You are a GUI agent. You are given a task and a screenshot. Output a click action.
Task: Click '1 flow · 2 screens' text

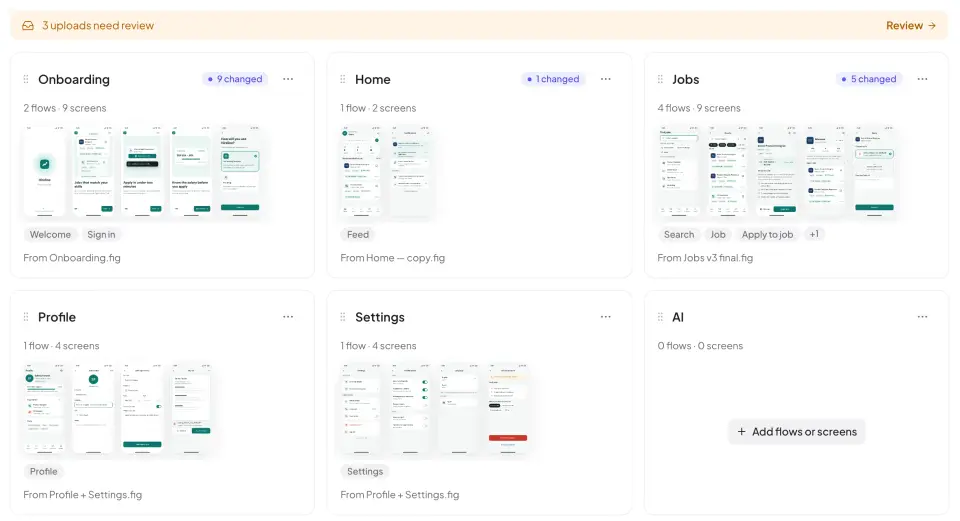(x=378, y=108)
